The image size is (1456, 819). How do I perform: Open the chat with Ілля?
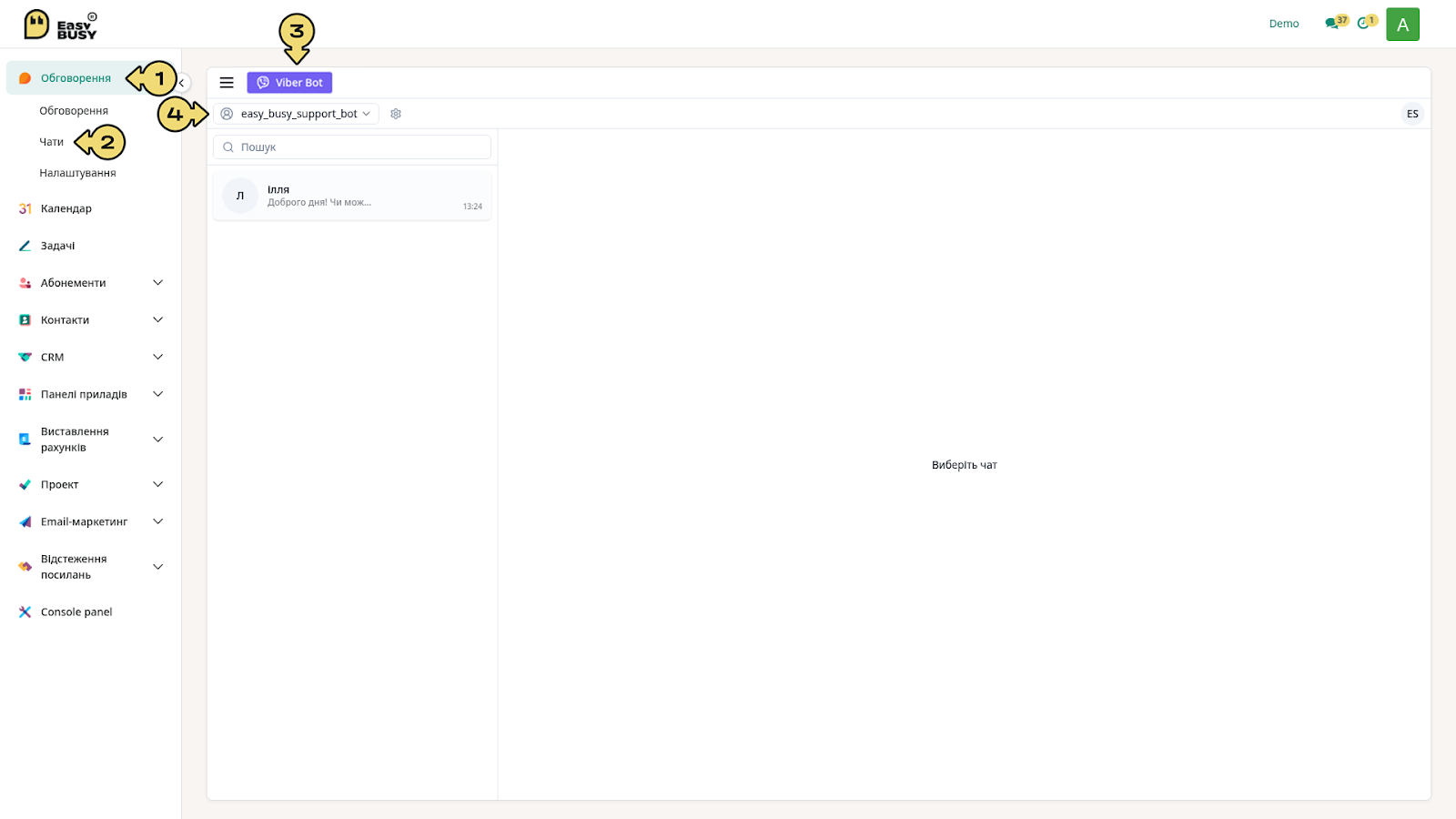pyautogui.click(x=352, y=196)
